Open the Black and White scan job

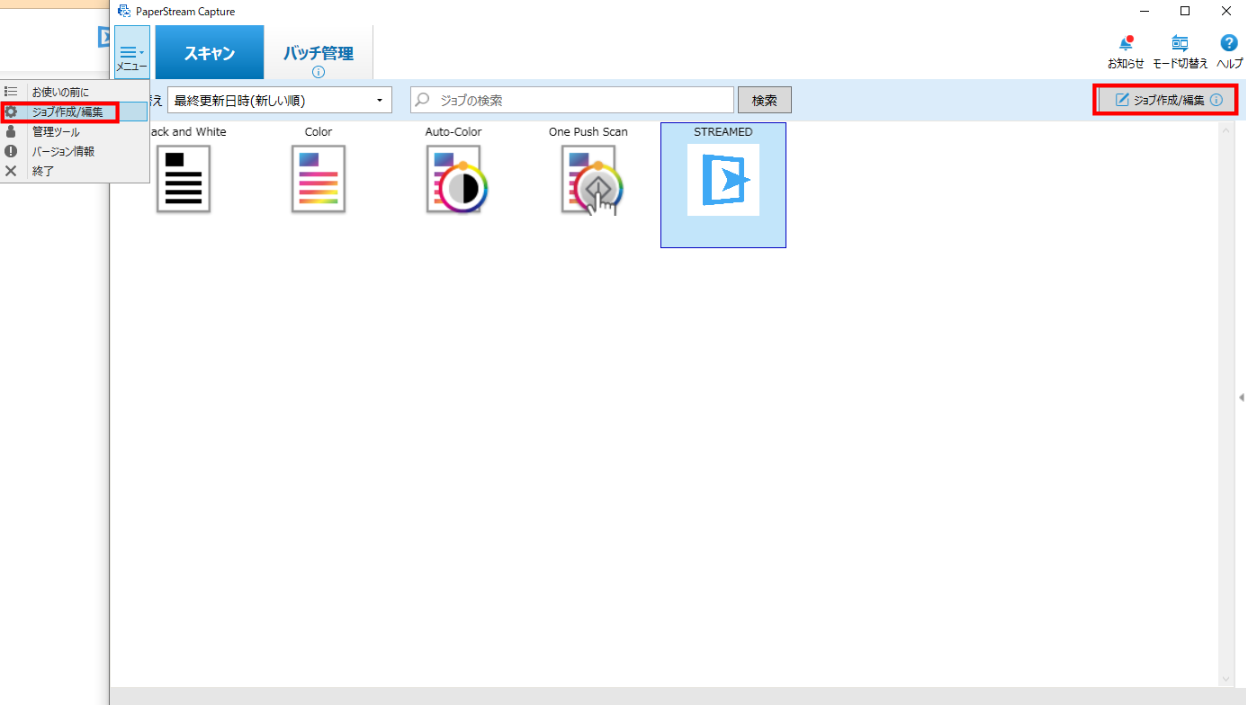(x=183, y=179)
